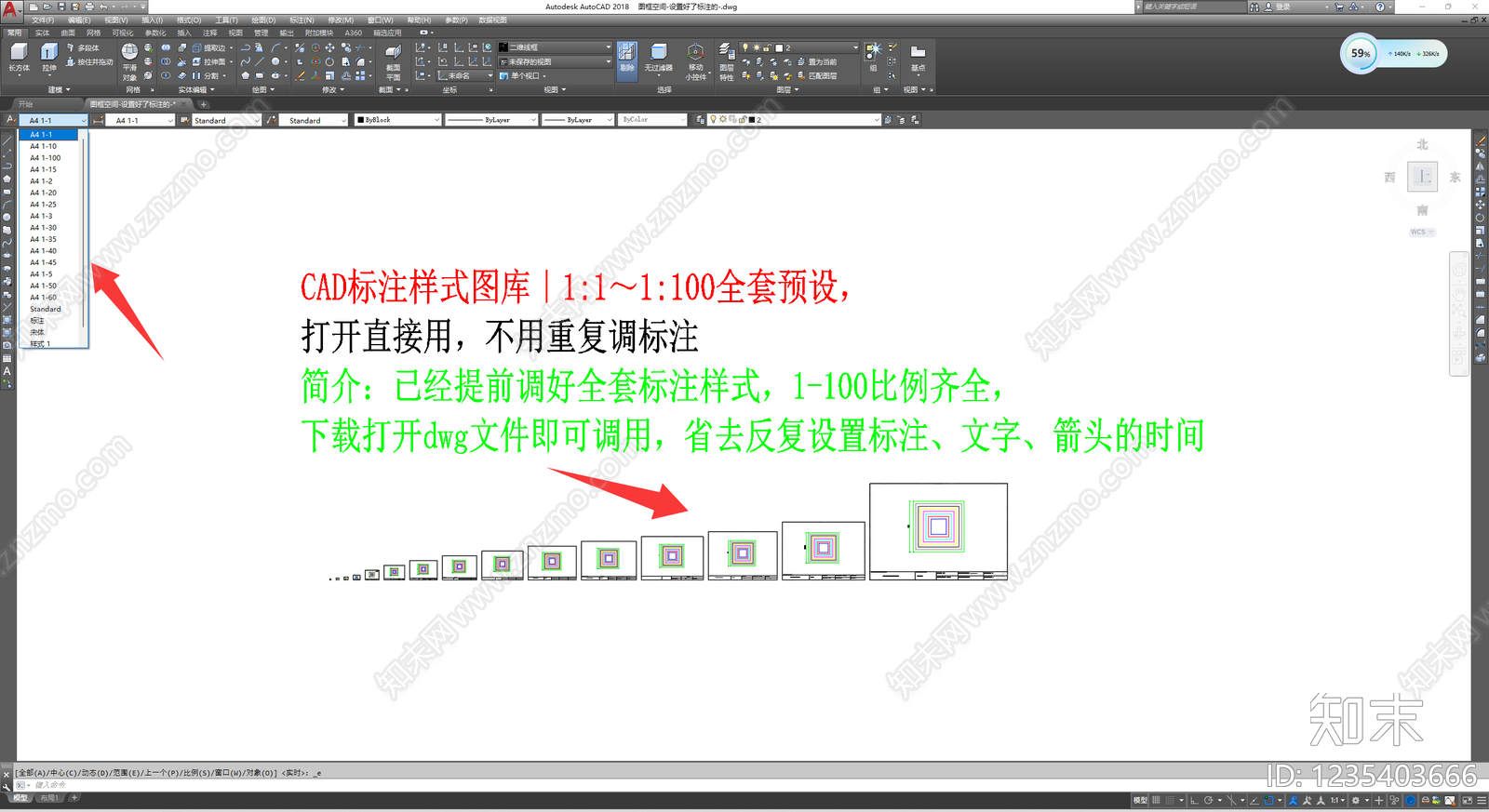The width and height of the screenshot is (1489, 812).
Task: Open the 未保存的视图 view dropdown
Action: 555,62
